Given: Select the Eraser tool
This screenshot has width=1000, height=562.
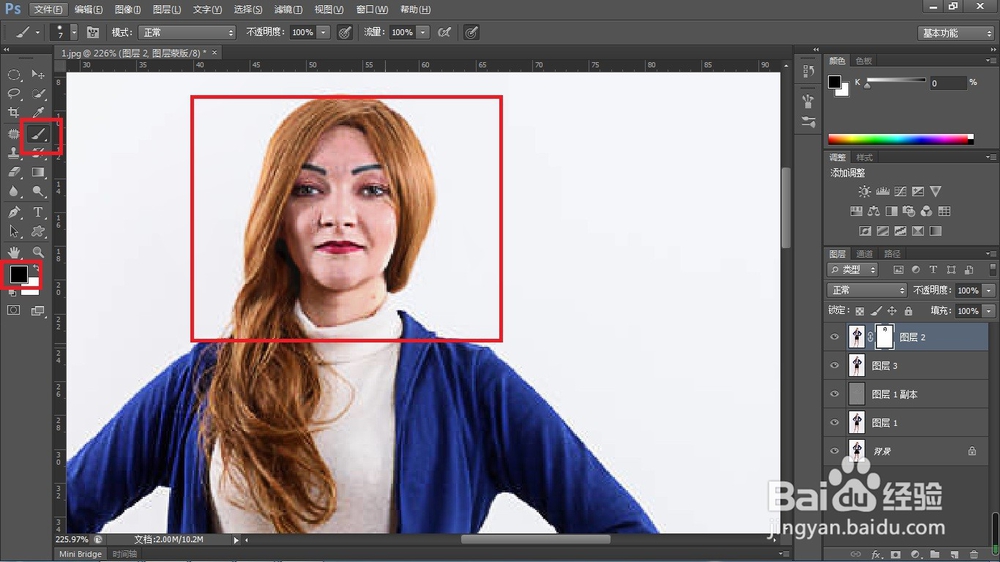Looking at the screenshot, I should 14,172.
